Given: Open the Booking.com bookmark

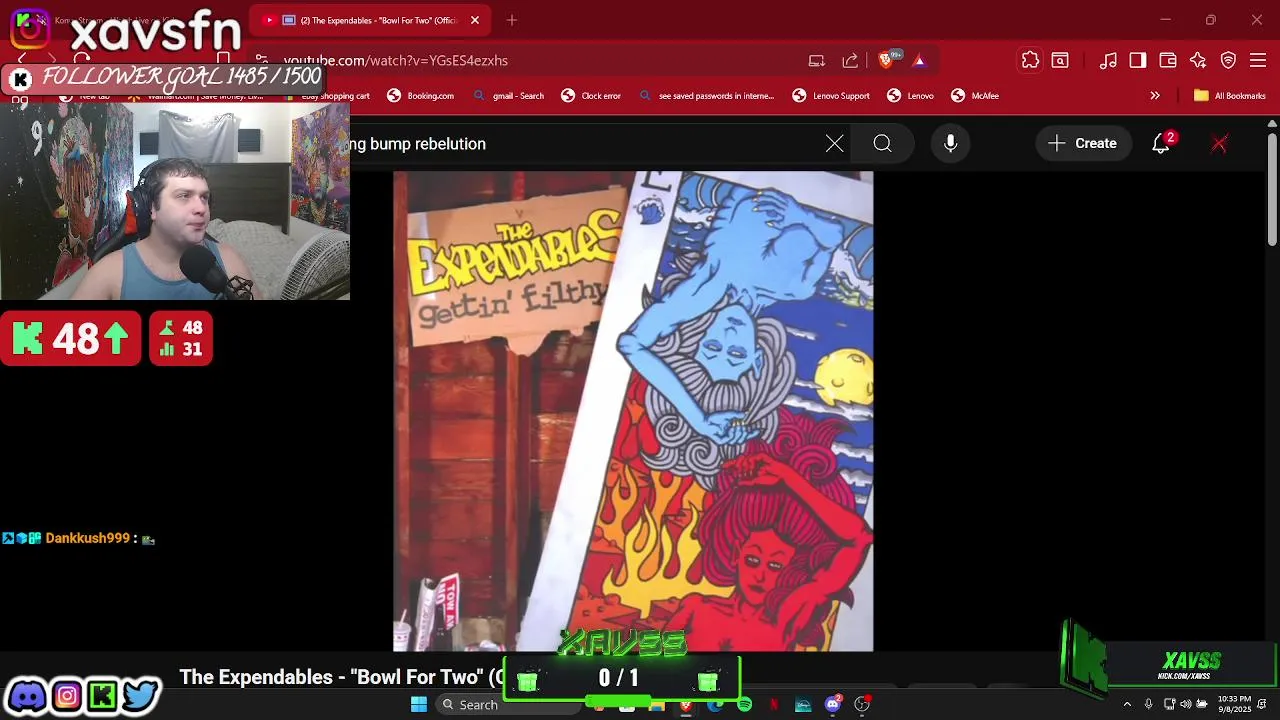Looking at the screenshot, I should [x=421, y=96].
